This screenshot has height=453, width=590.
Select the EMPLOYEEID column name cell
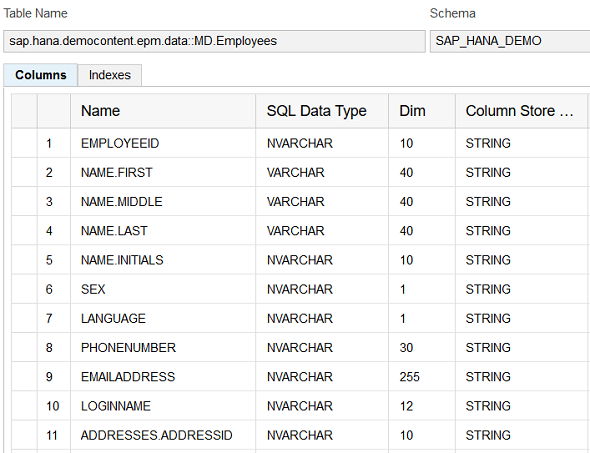click(x=163, y=143)
